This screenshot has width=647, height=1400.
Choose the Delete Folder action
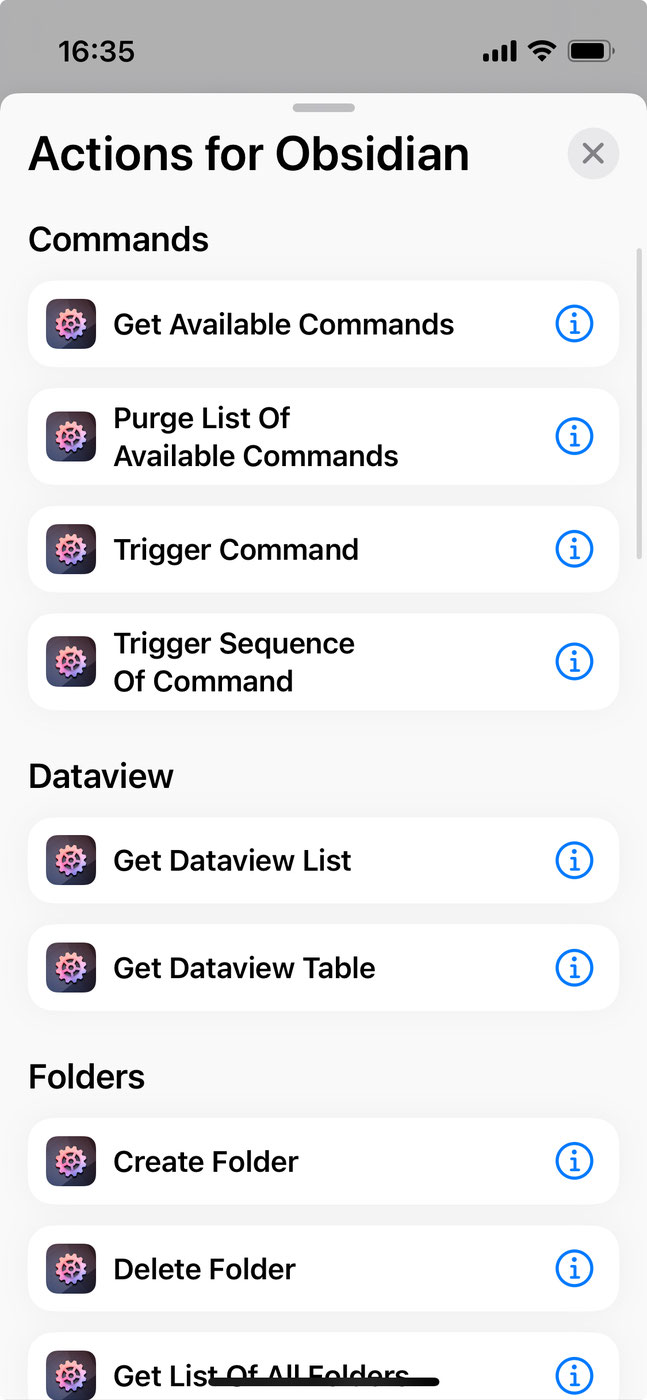click(205, 1269)
